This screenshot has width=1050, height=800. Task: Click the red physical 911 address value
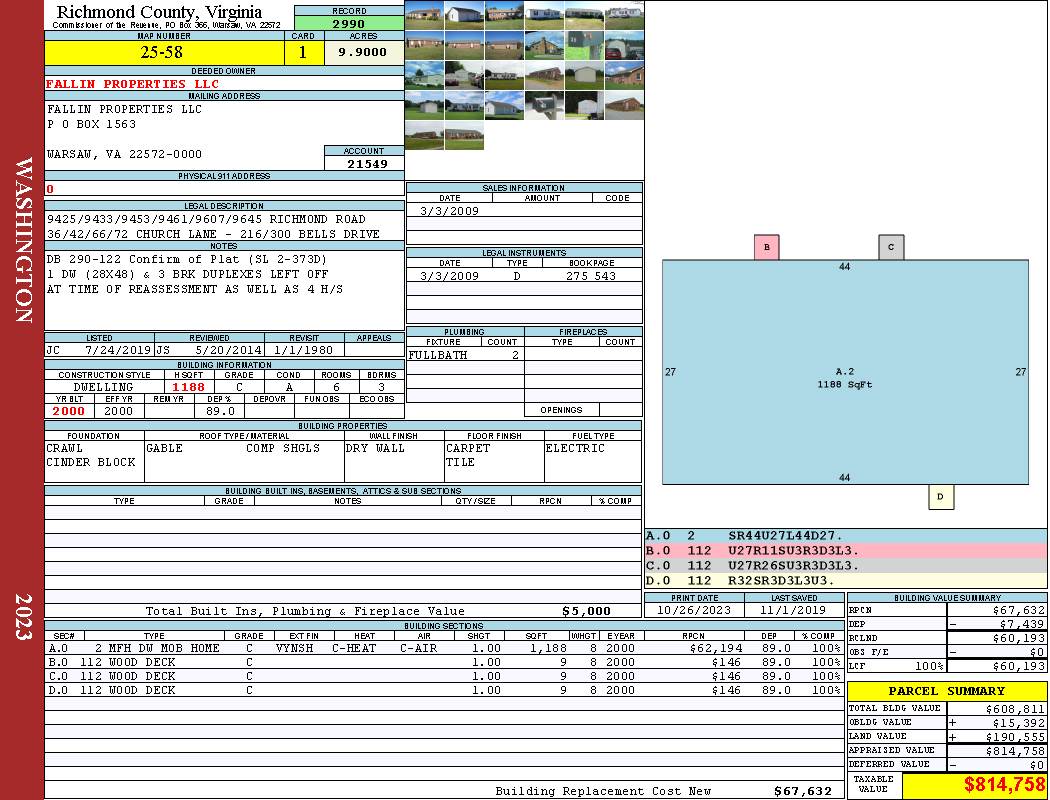(x=50, y=189)
